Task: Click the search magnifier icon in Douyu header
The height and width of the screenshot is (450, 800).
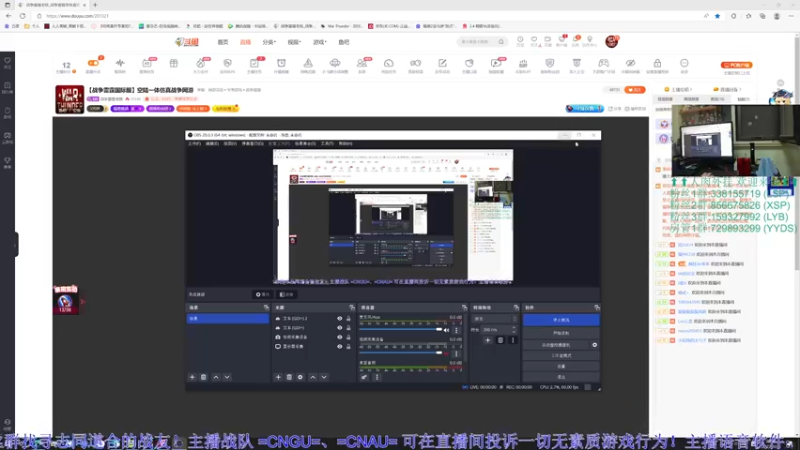Action: [501, 42]
